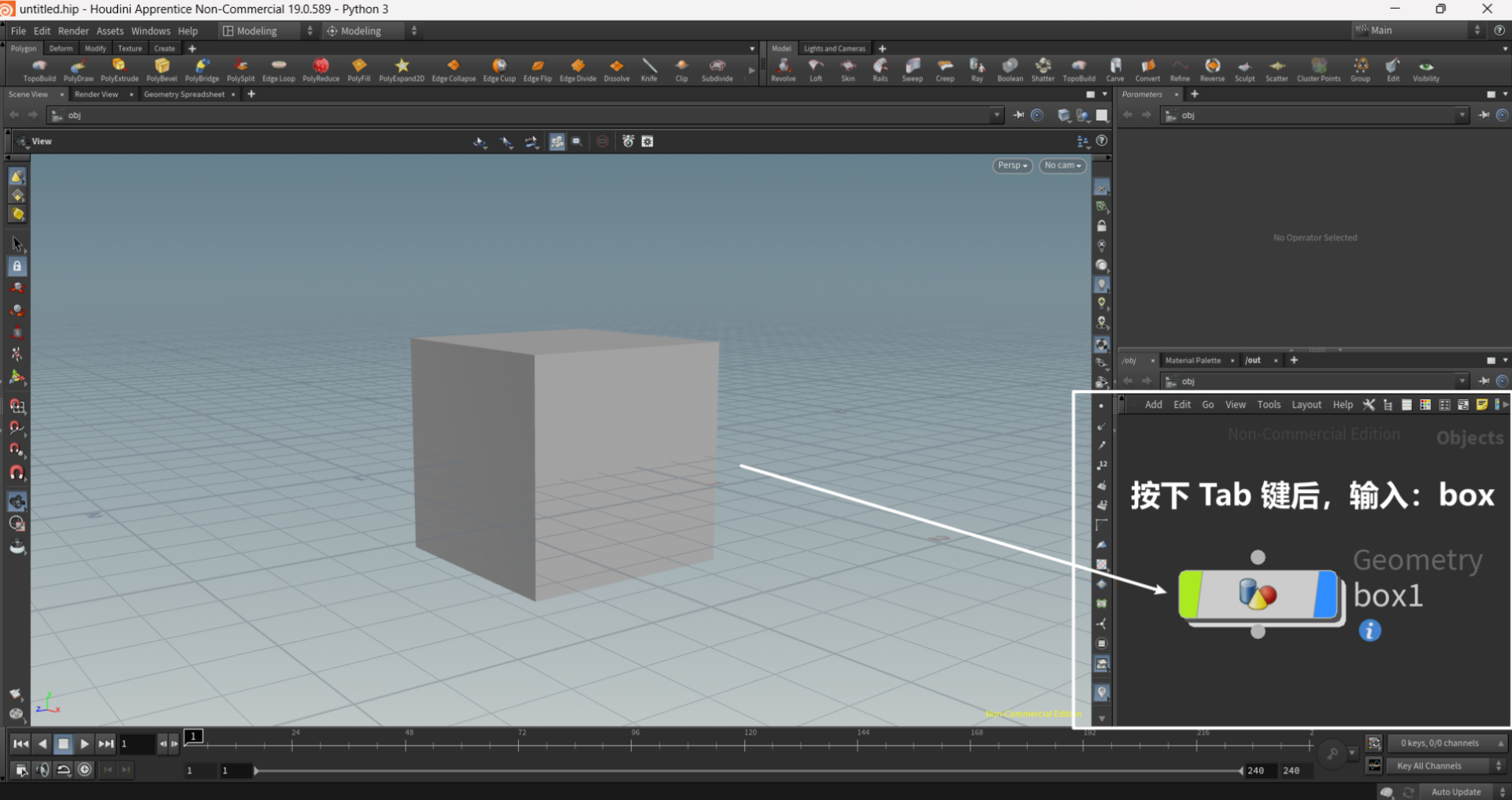Toggle the box1 node display flag
Screen dimensions: 1512x800
click(1326, 594)
